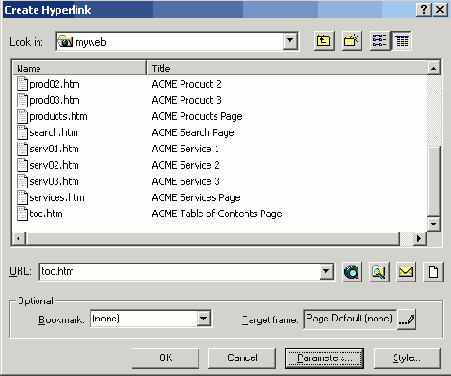Switch to list view icon

pyautogui.click(x=380, y=41)
